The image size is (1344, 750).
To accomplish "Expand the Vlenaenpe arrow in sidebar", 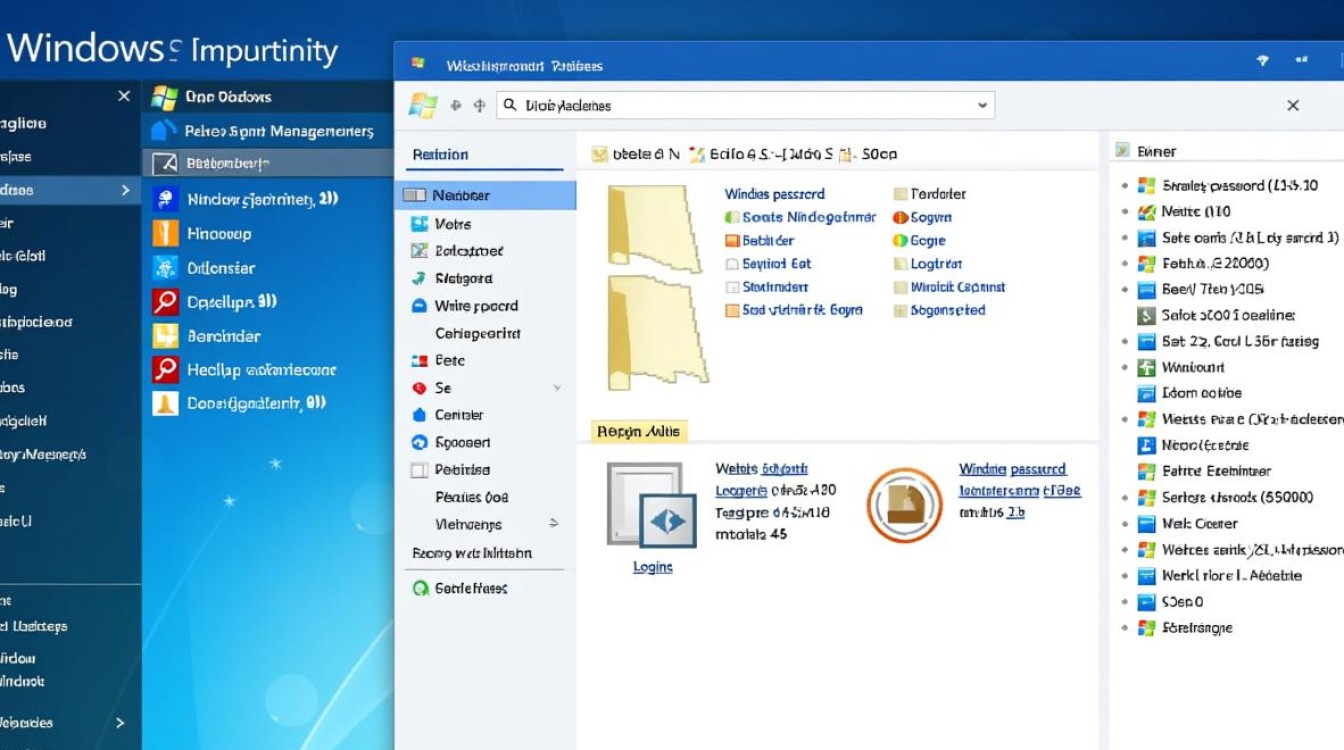I will click(x=554, y=523).
